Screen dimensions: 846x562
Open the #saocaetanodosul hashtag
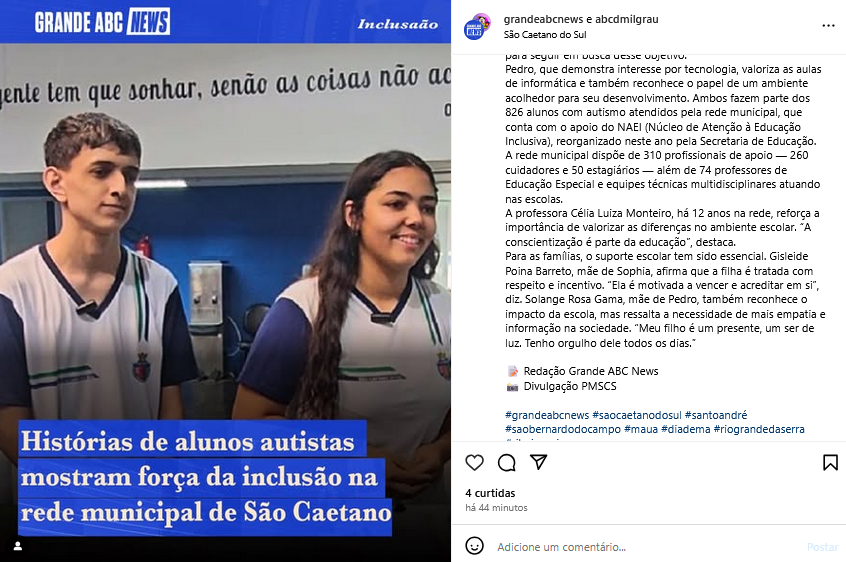[637, 415]
